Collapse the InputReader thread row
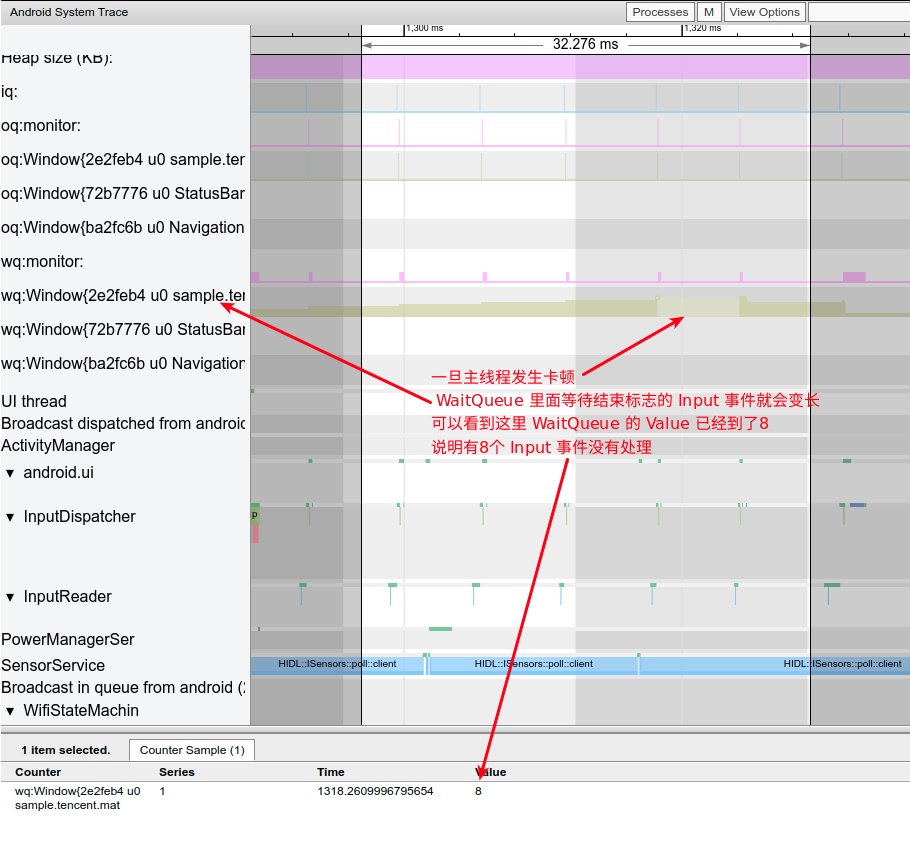 point(11,597)
